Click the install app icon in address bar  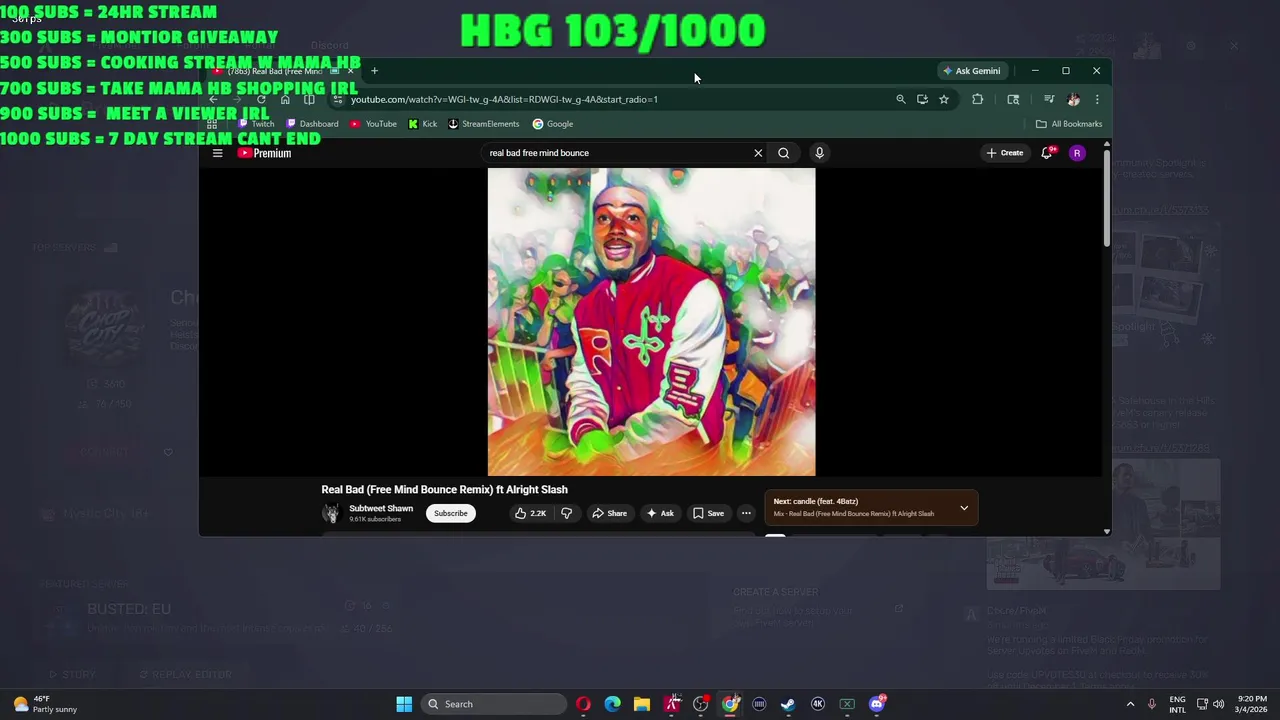coord(922,99)
